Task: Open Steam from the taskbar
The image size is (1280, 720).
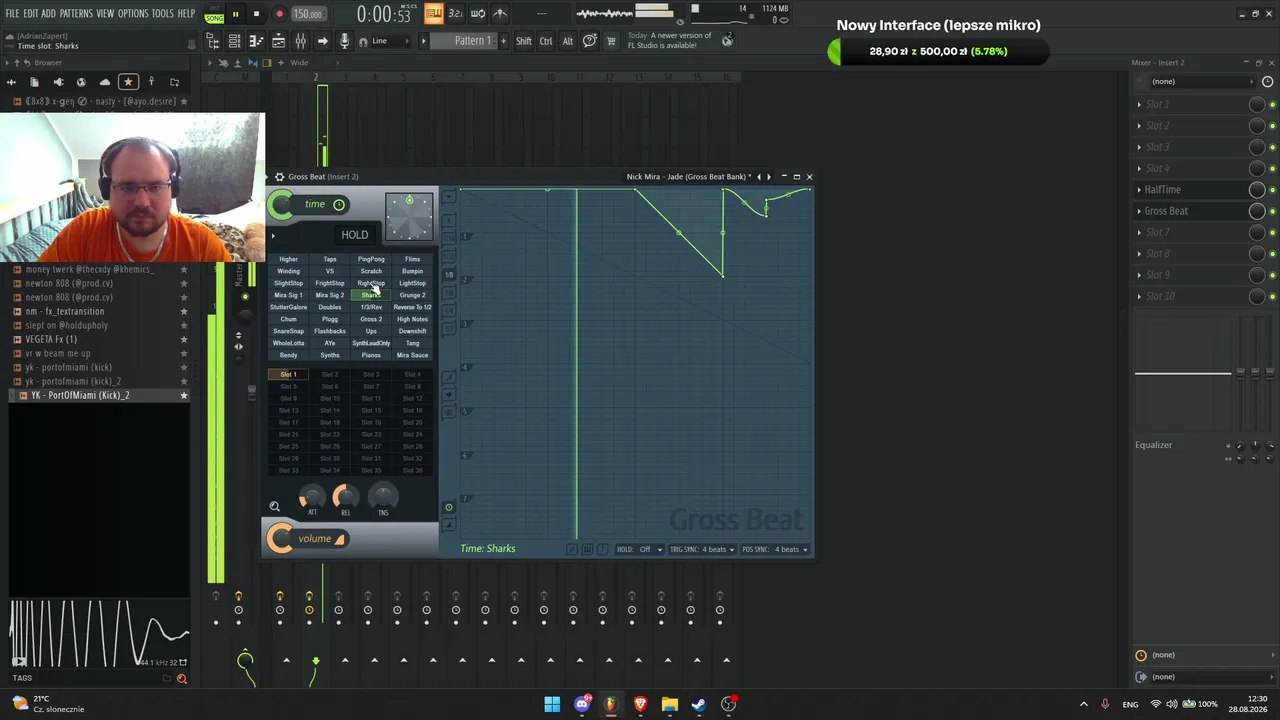Action: tap(698, 704)
